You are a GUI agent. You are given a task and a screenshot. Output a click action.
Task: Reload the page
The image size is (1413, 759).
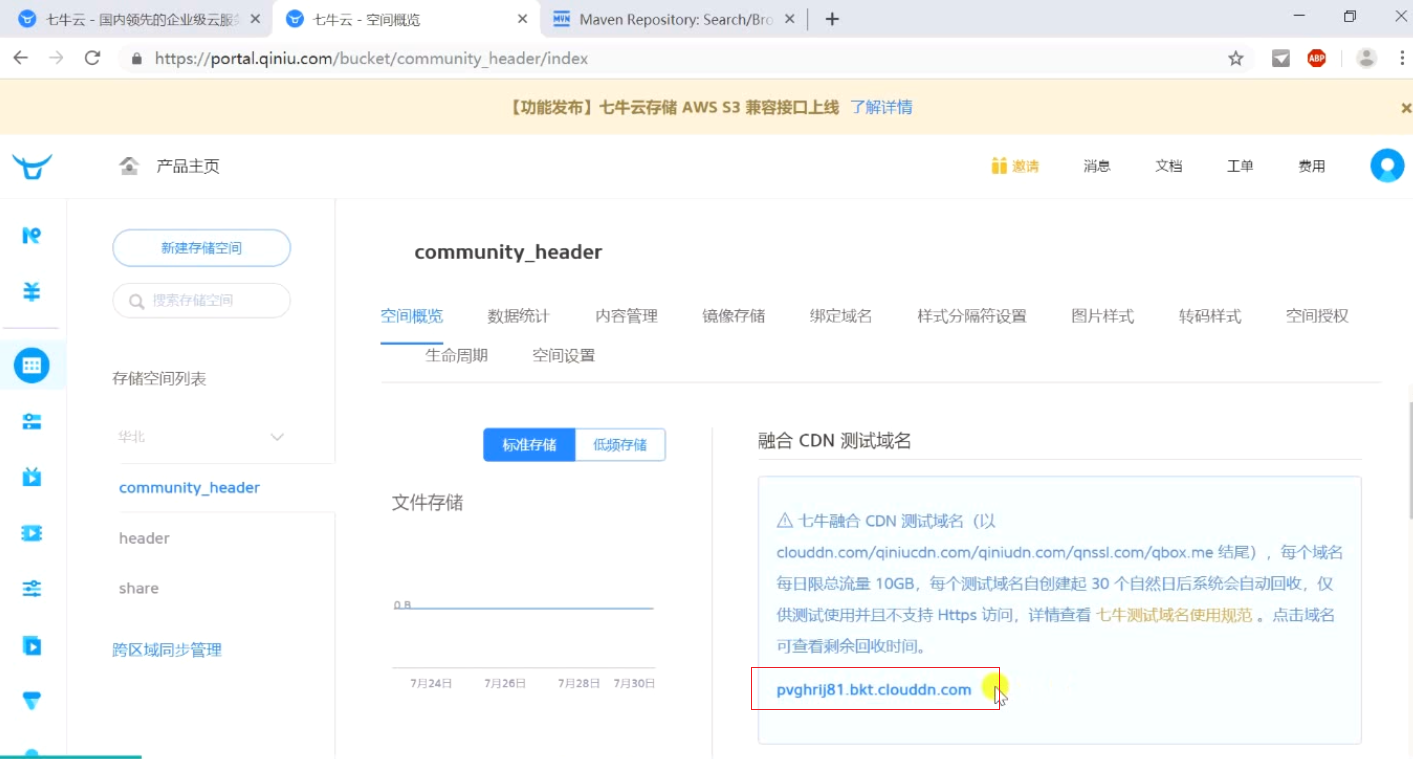tap(92, 58)
